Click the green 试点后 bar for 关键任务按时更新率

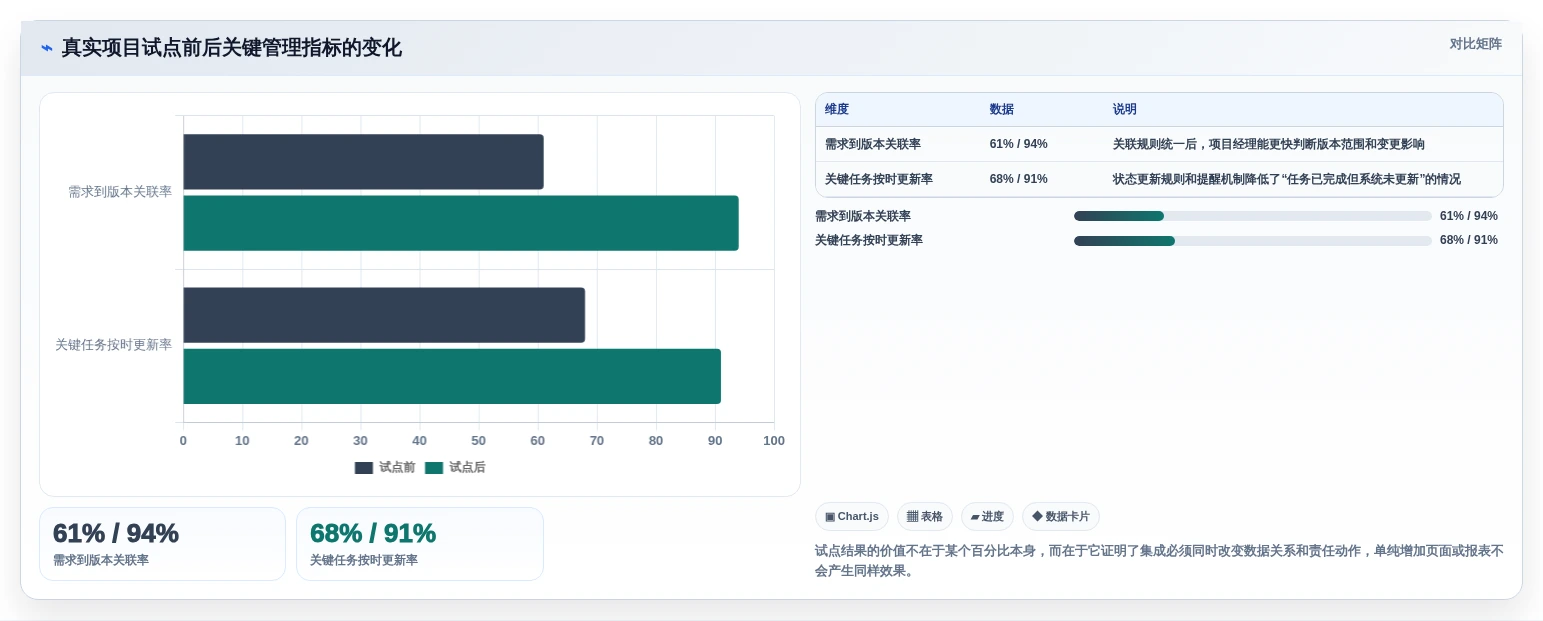coord(452,376)
